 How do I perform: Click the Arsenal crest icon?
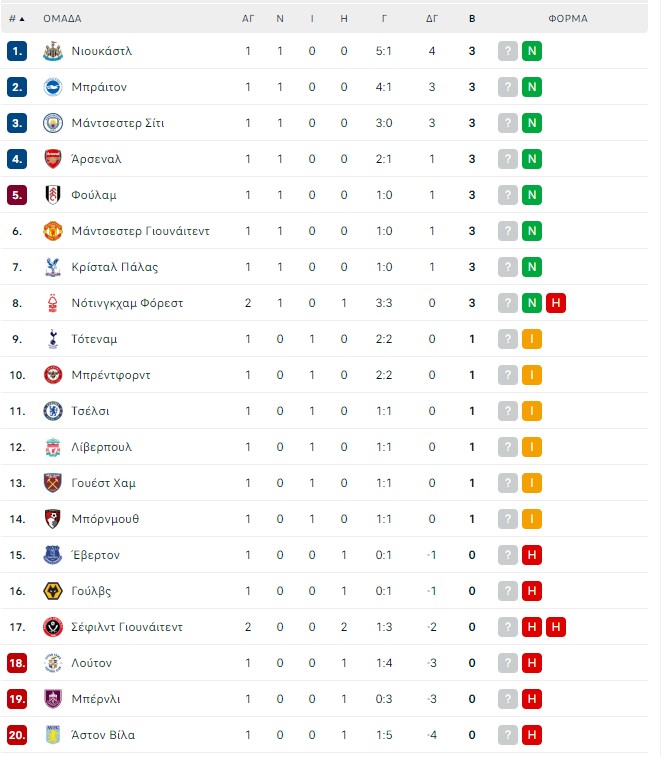coord(53,159)
